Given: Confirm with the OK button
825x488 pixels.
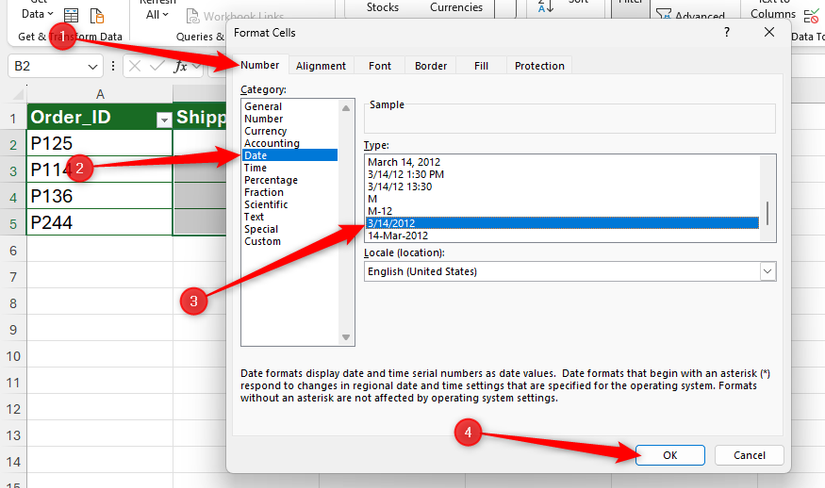Looking at the screenshot, I should click(670, 455).
